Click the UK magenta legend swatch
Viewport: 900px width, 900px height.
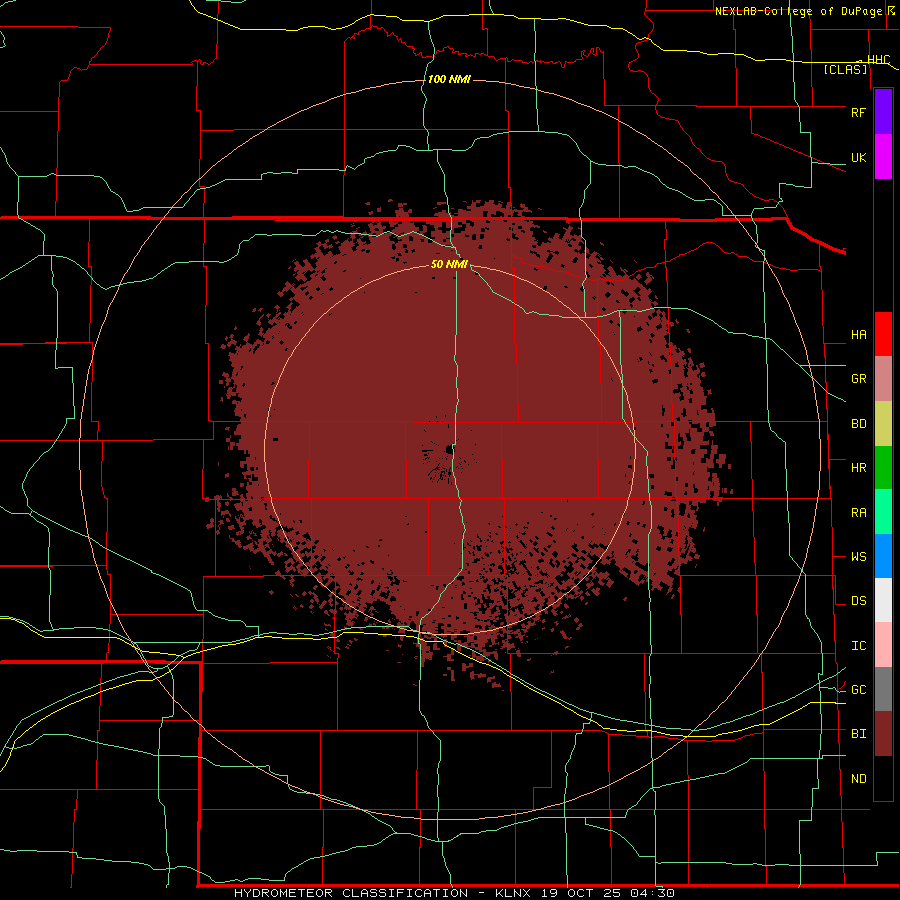click(x=883, y=157)
